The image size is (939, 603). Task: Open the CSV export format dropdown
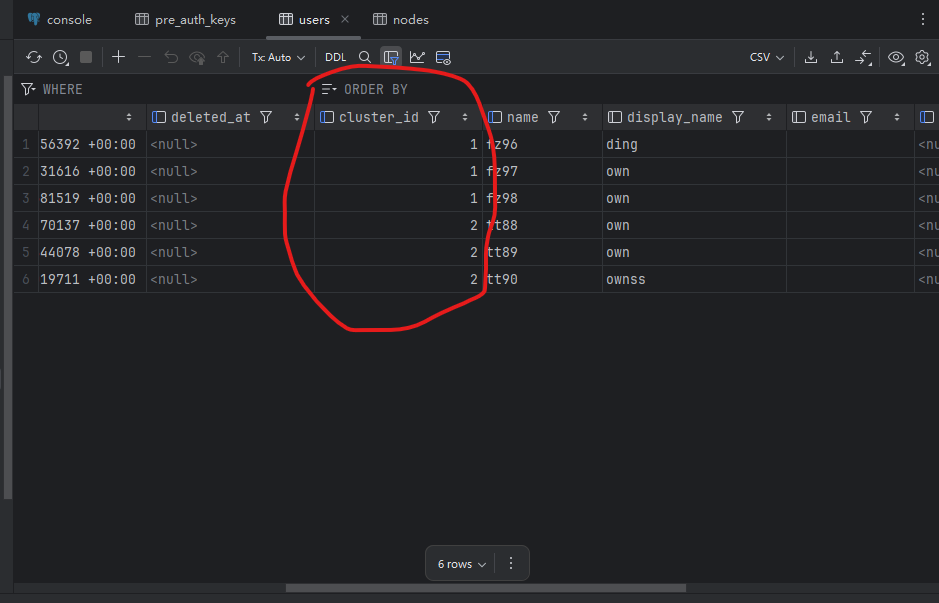coord(766,58)
